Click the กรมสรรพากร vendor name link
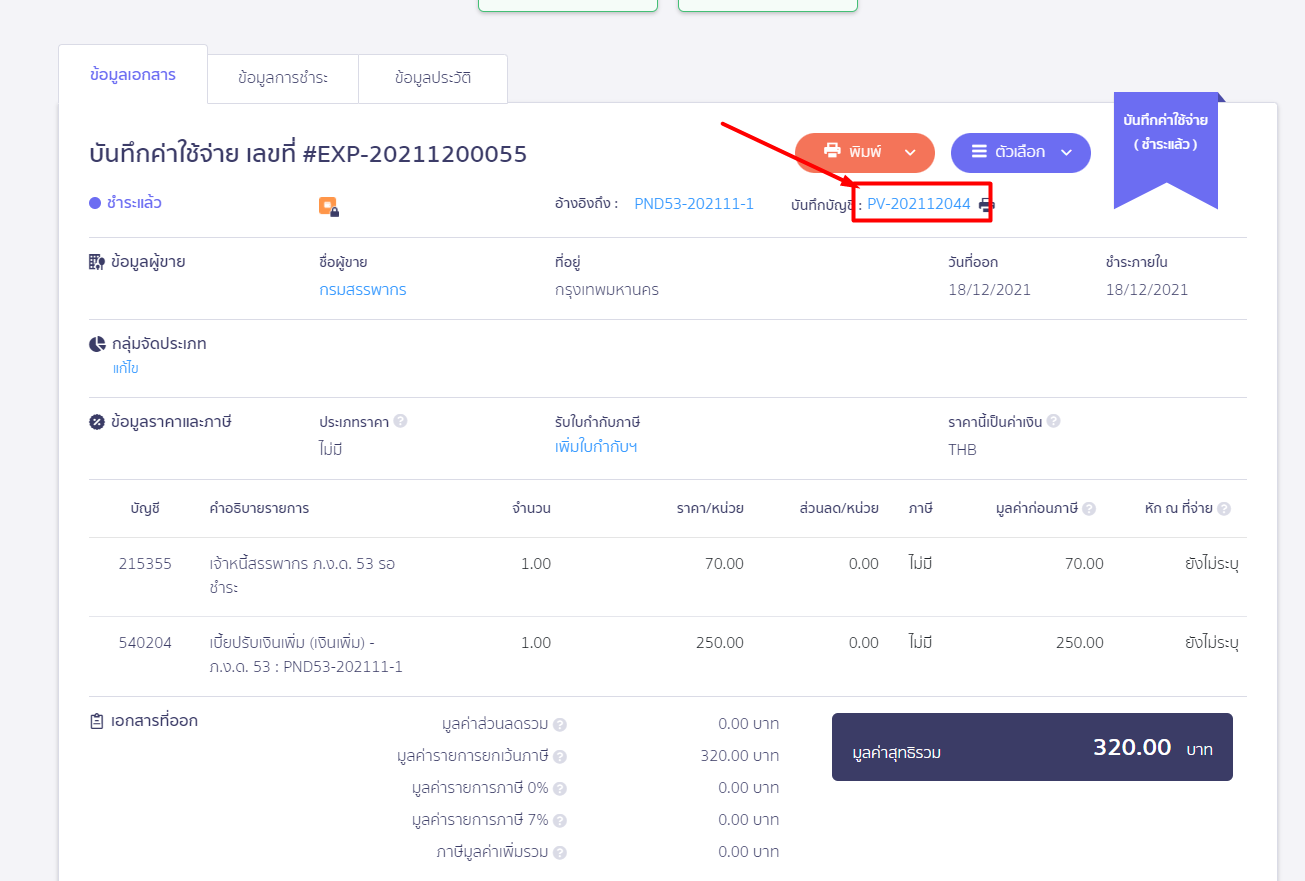Viewport: 1305px width, 881px height. click(x=363, y=290)
